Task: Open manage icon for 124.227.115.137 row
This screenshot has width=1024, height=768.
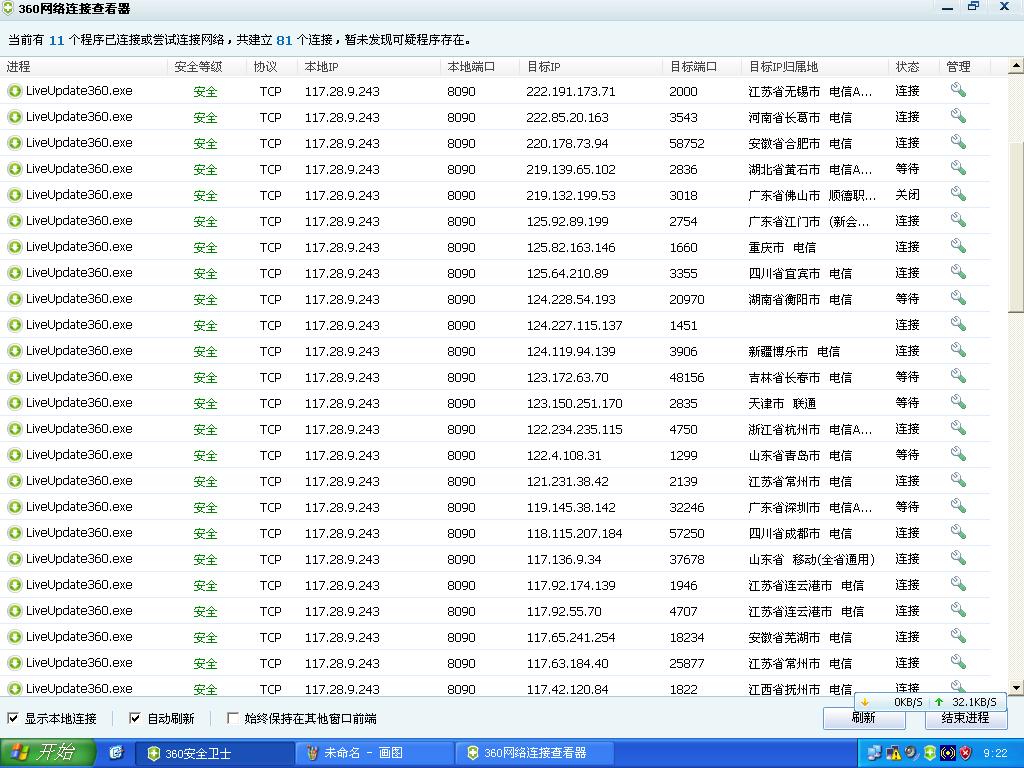Action: [958, 324]
